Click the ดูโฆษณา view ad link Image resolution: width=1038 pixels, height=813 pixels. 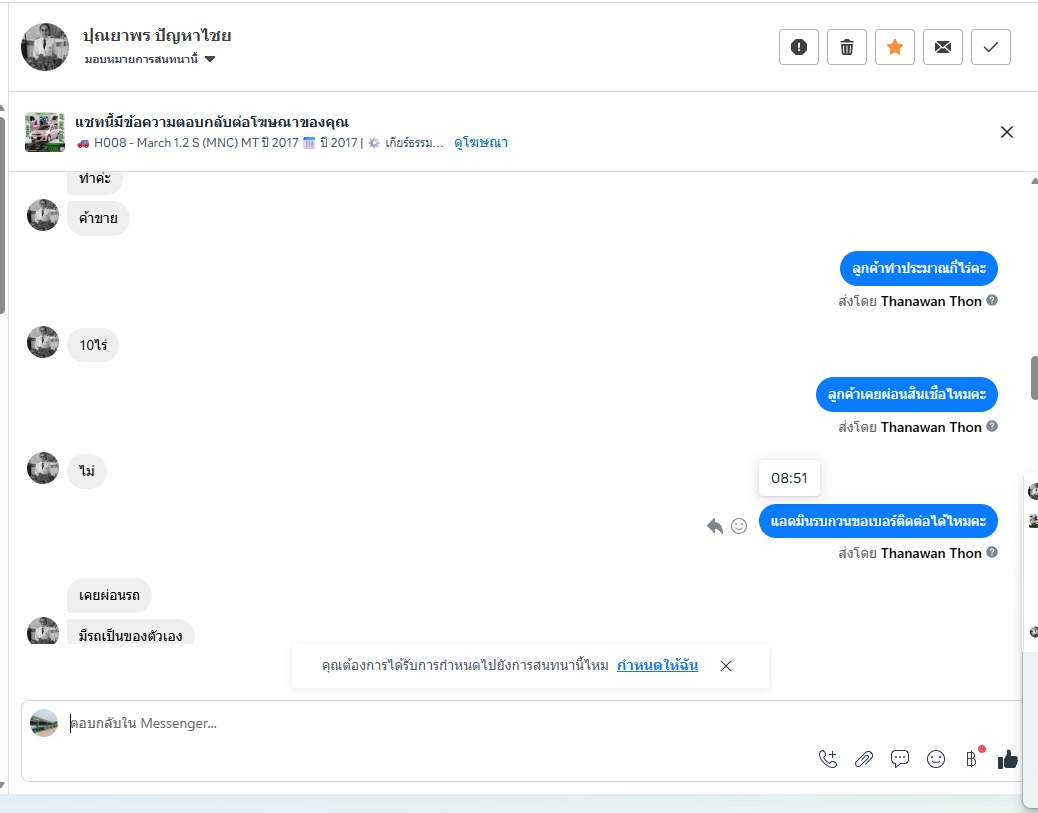pos(481,142)
